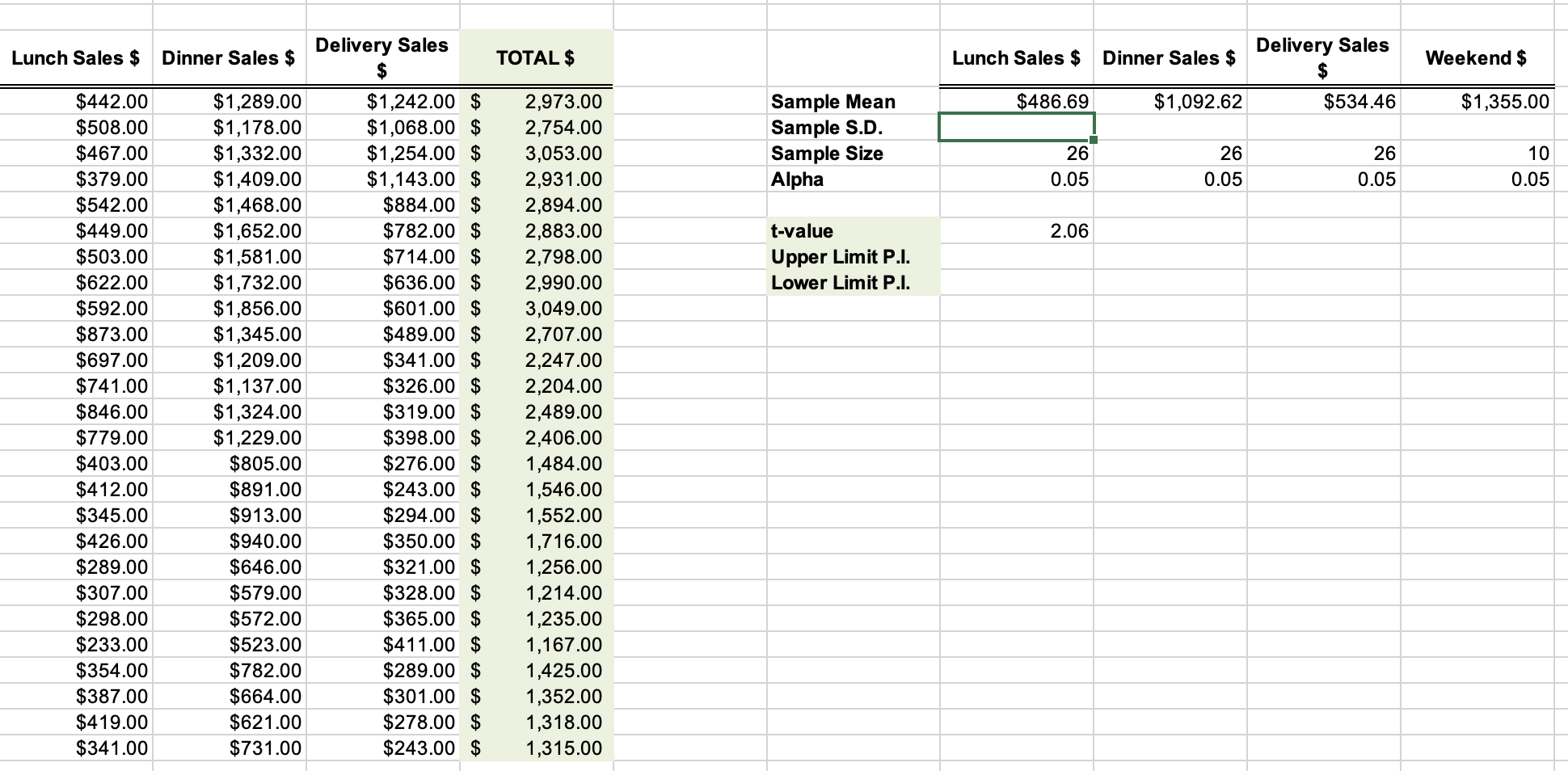This screenshot has height=771, width=1568.
Task: Click the Delivery Sales $ header cell
Action: pyautogui.click(x=381, y=57)
